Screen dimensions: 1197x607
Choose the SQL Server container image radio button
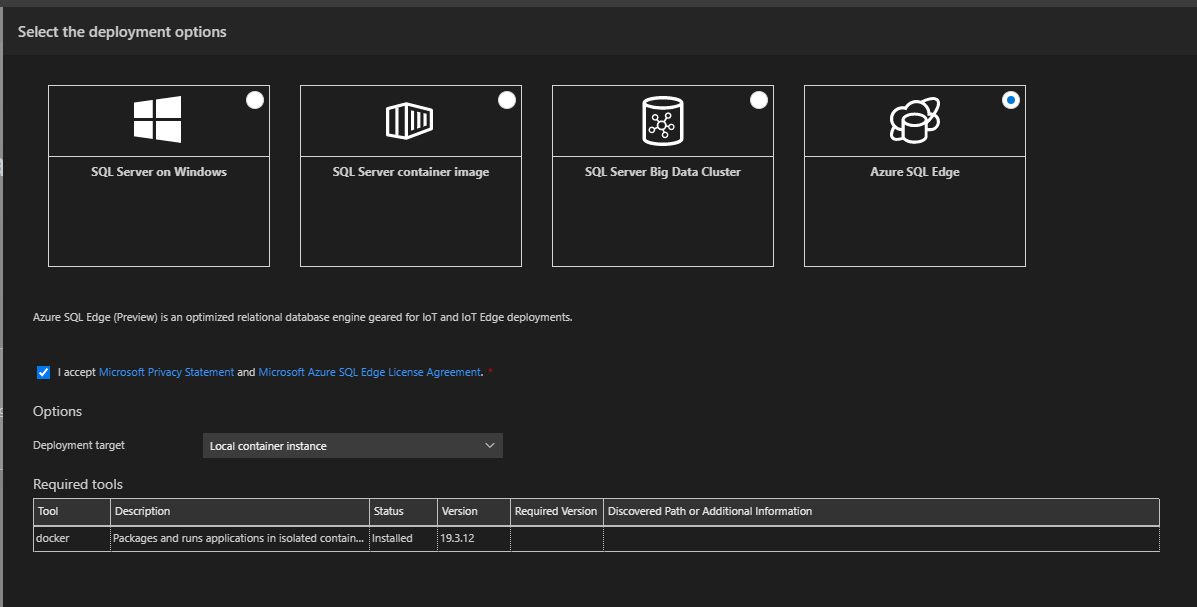(x=506, y=99)
